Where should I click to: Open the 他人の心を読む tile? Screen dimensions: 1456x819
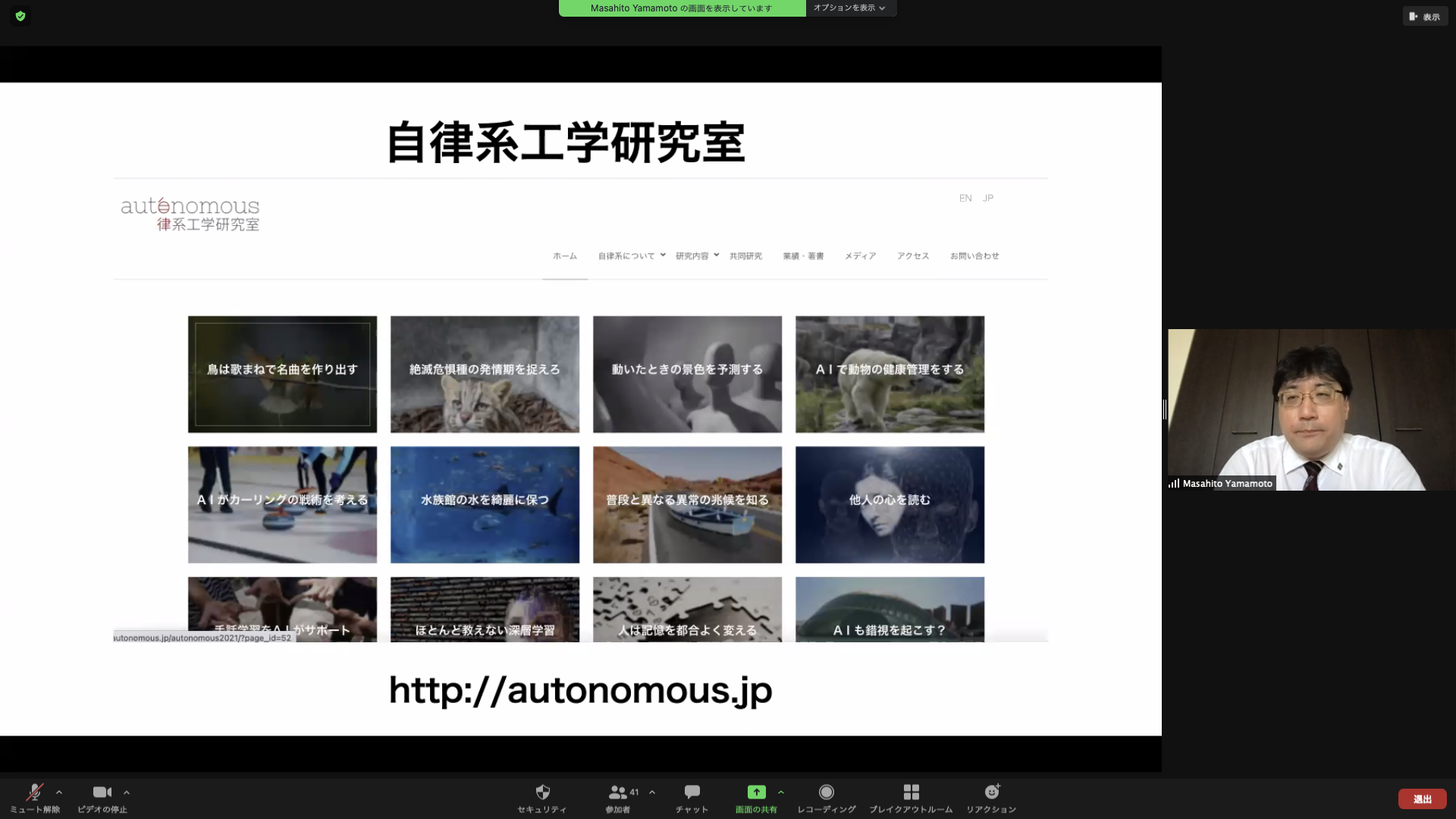click(890, 505)
